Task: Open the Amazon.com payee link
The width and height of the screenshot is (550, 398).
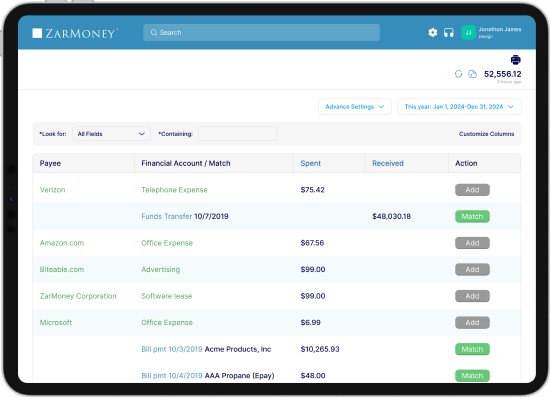Action: click(62, 243)
